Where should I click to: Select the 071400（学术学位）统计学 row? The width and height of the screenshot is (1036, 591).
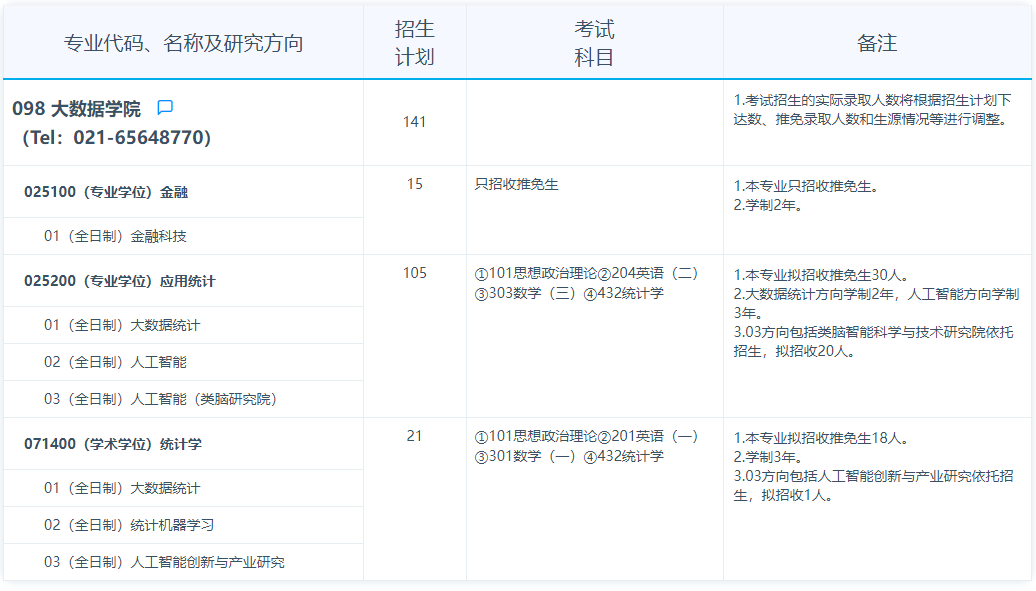(113, 444)
